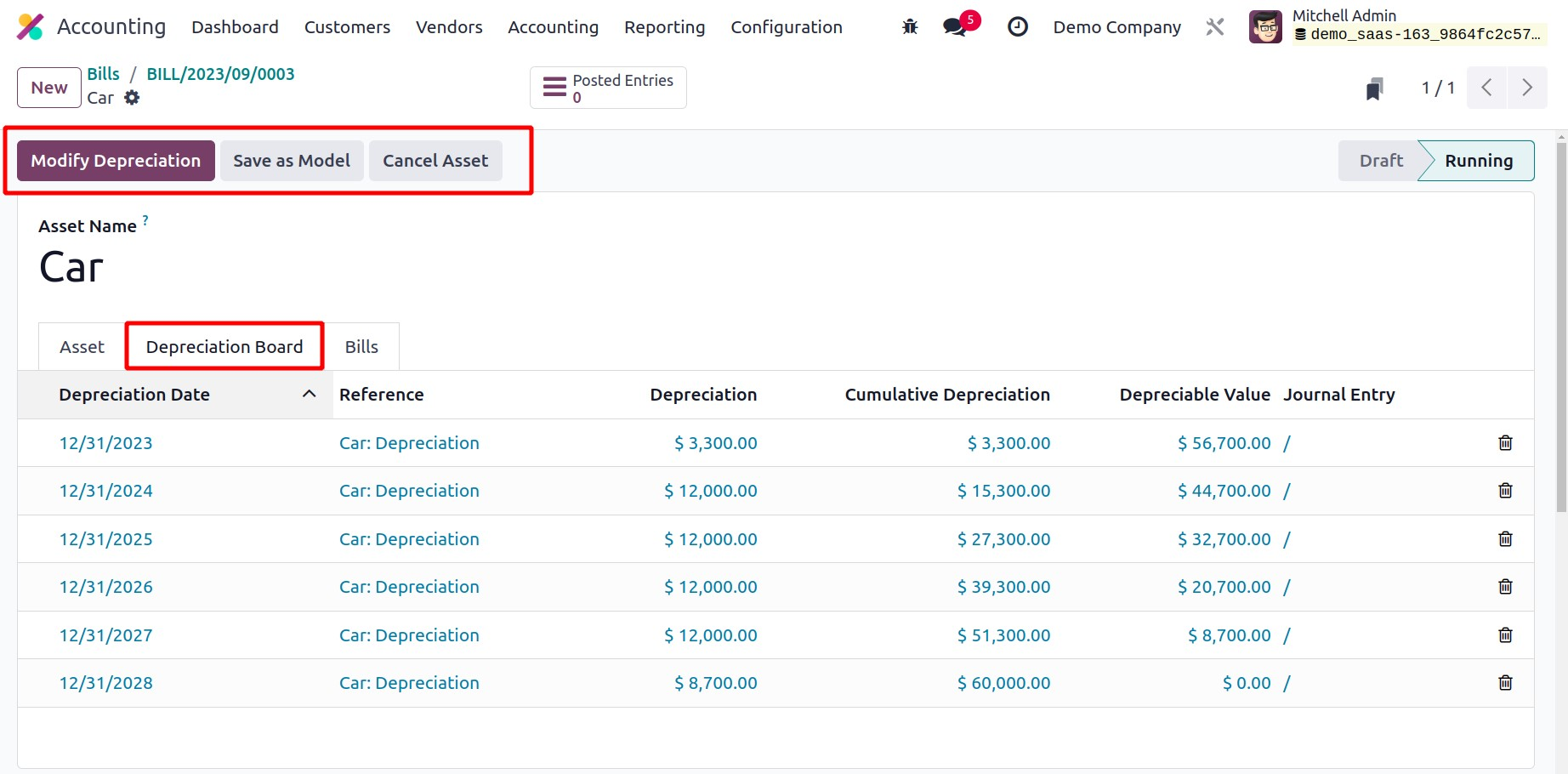Screen dimensions: 1568x774
Task: Open the activities clock icon
Action: point(1017,27)
